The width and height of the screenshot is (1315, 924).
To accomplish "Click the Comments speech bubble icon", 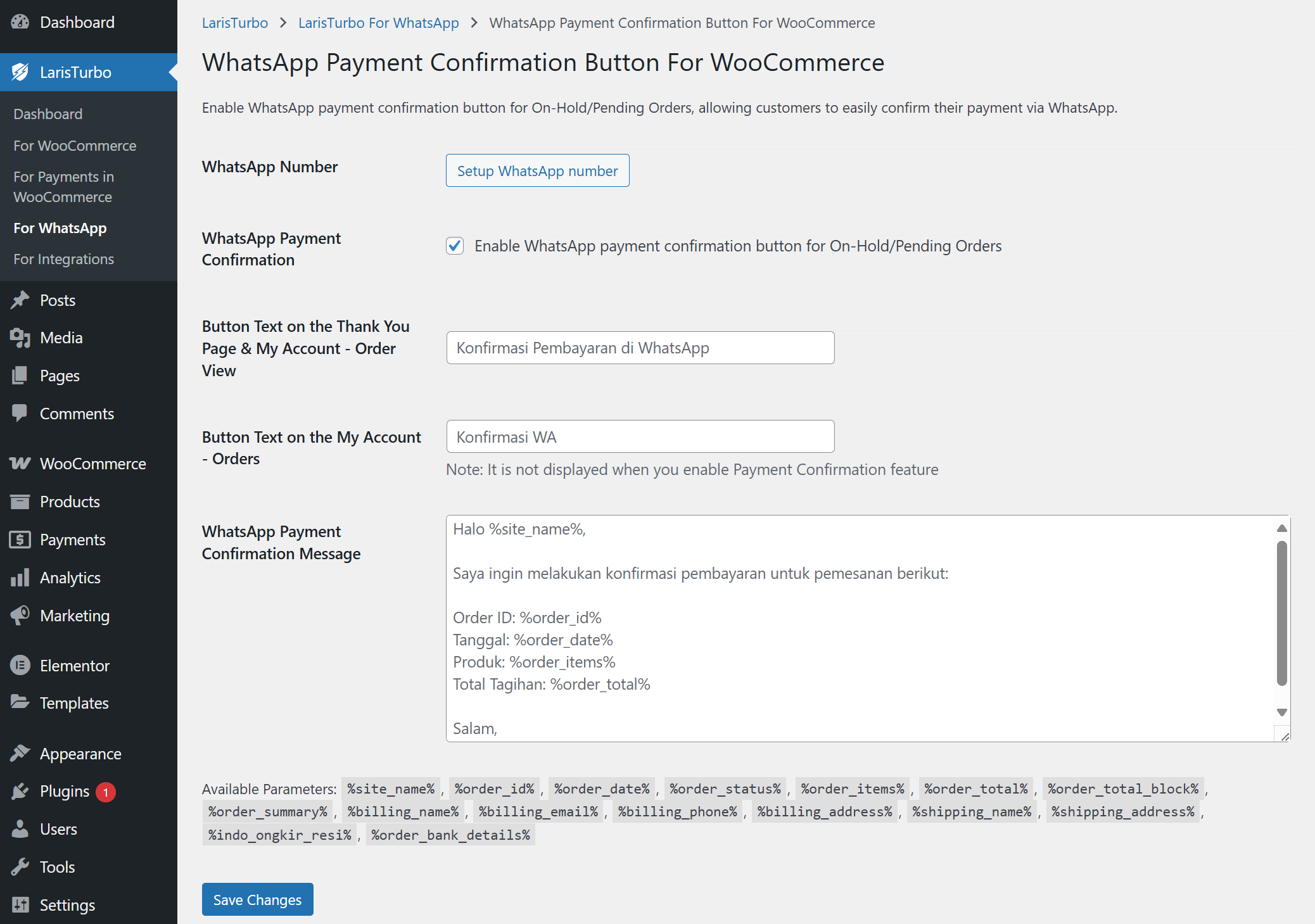I will tap(20, 413).
